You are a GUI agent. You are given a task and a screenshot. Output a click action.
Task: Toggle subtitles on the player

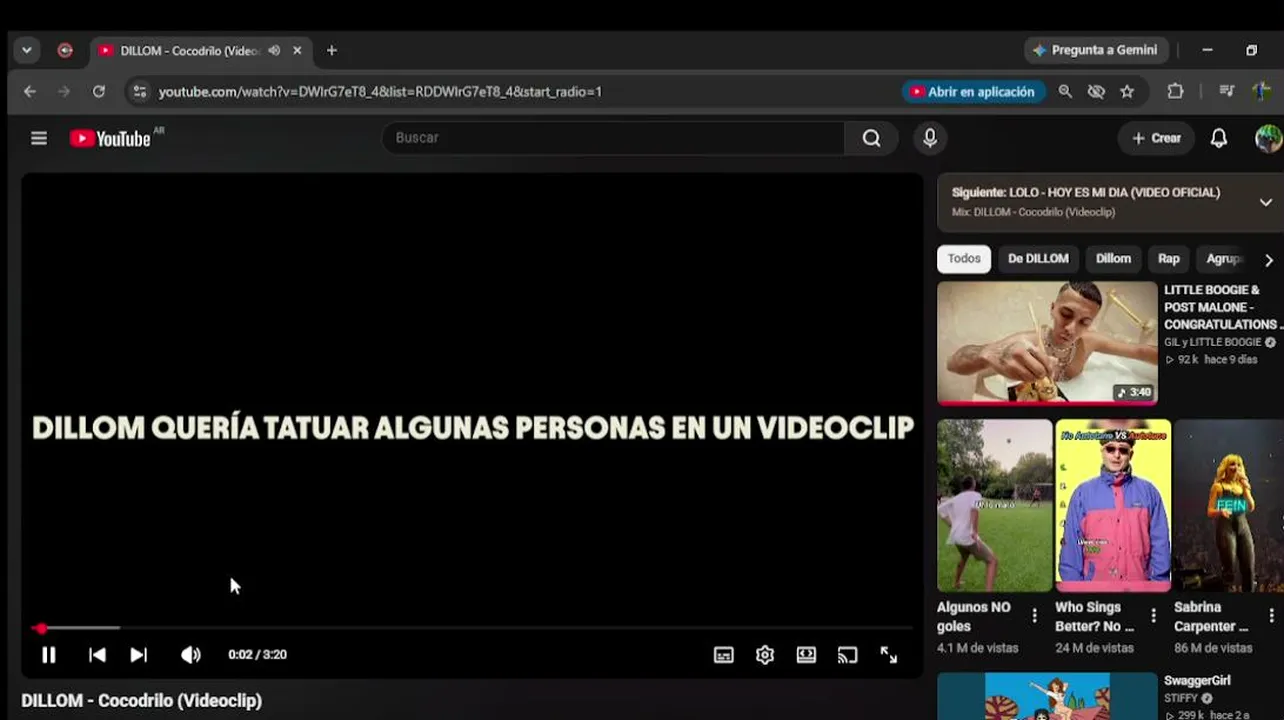point(723,655)
